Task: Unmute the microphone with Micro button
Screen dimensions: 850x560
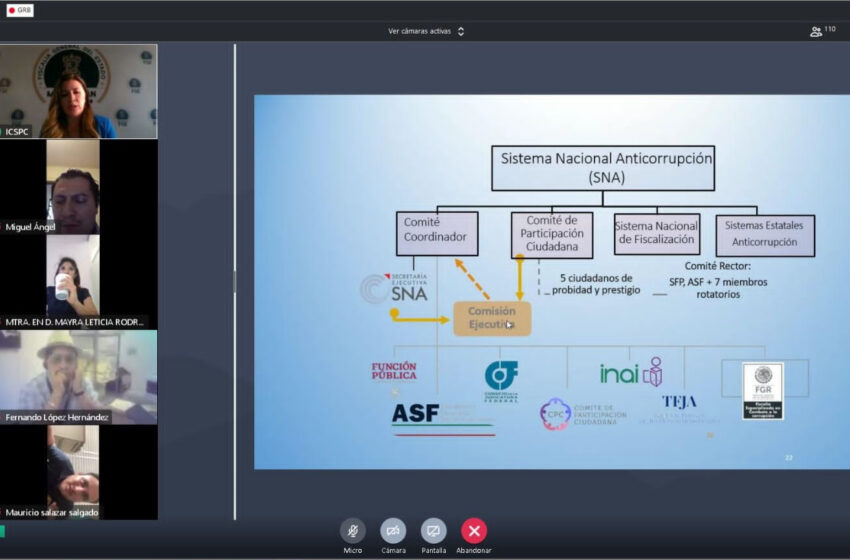Action: pyautogui.click(x=352, y=530)
